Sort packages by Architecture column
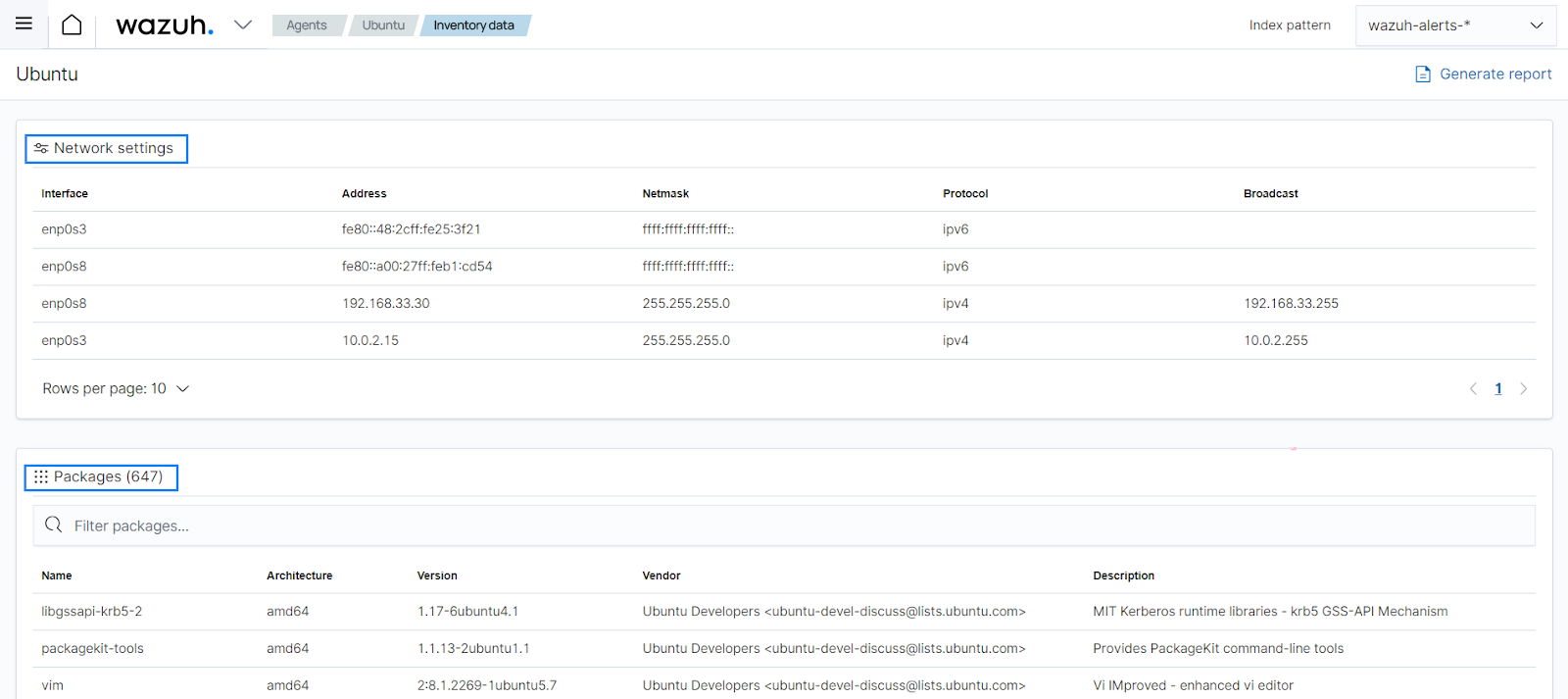The height and width of the screenshot is (699, 1568). 300,576
